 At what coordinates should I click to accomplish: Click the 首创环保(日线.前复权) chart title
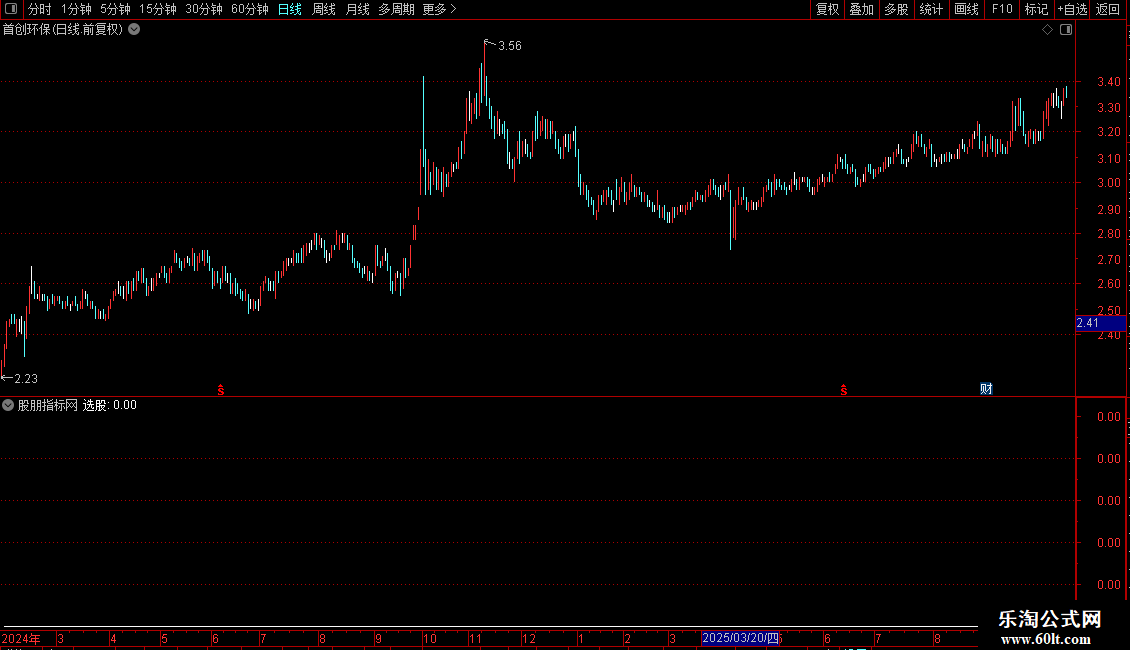coord(63,30)
